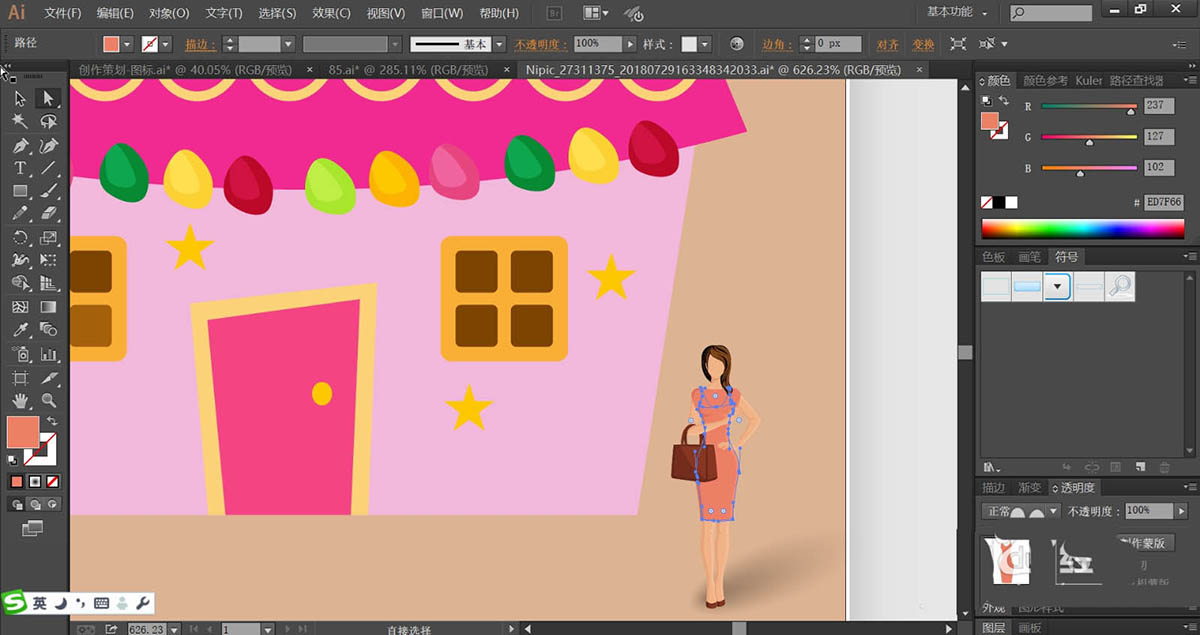Viewport: 1200px width, 635px height.
Task: Select the Rectangle tool
Action: pos(20,191)
